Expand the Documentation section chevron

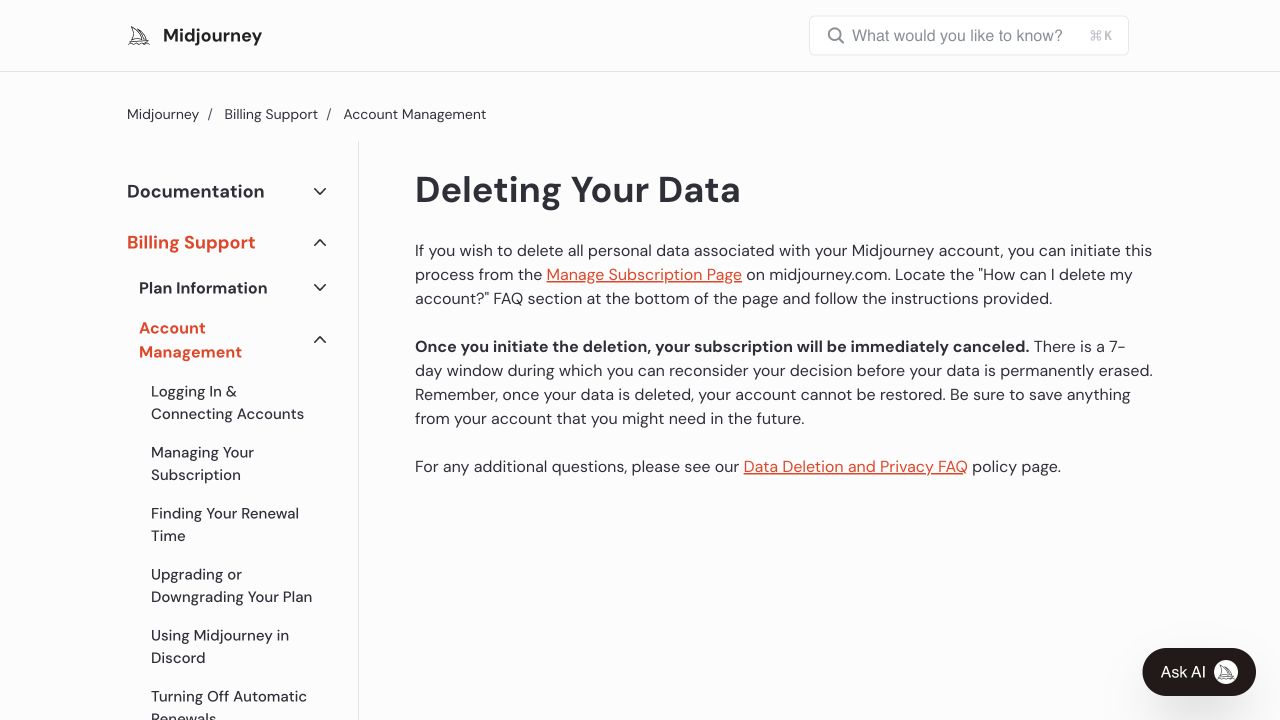click(320, 191)
